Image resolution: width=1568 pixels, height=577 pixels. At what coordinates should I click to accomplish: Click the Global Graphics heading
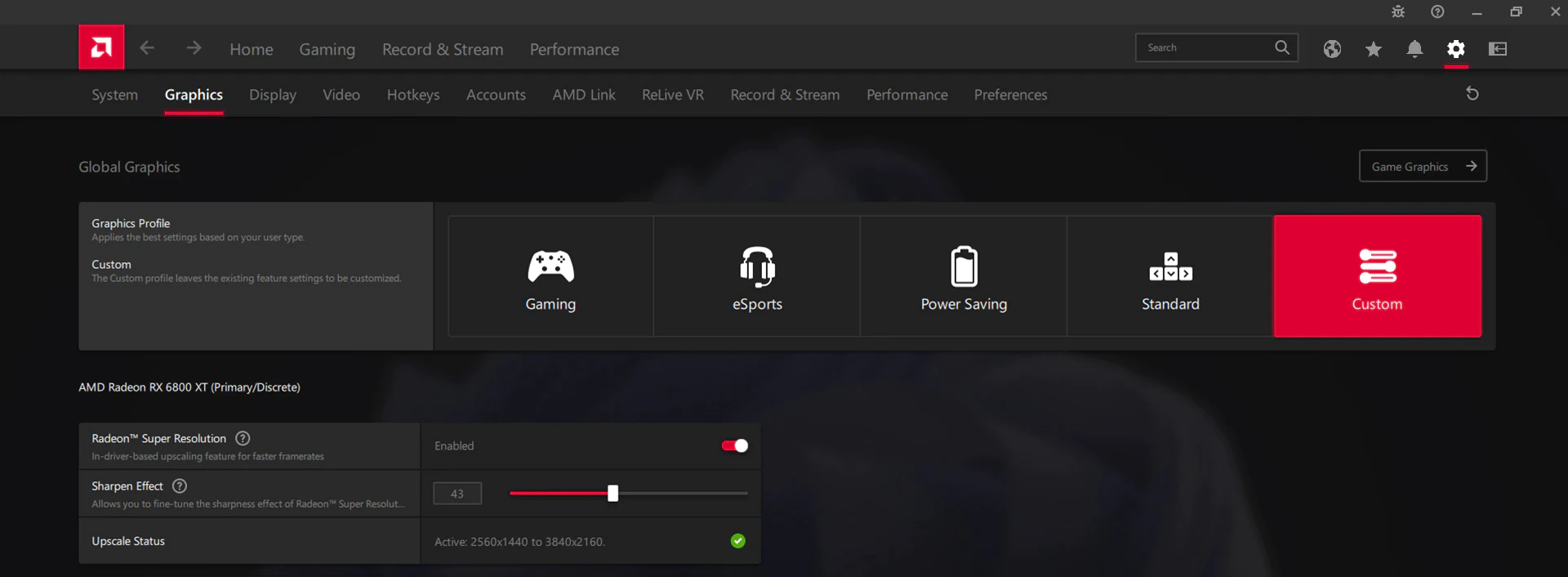point(129,167)
